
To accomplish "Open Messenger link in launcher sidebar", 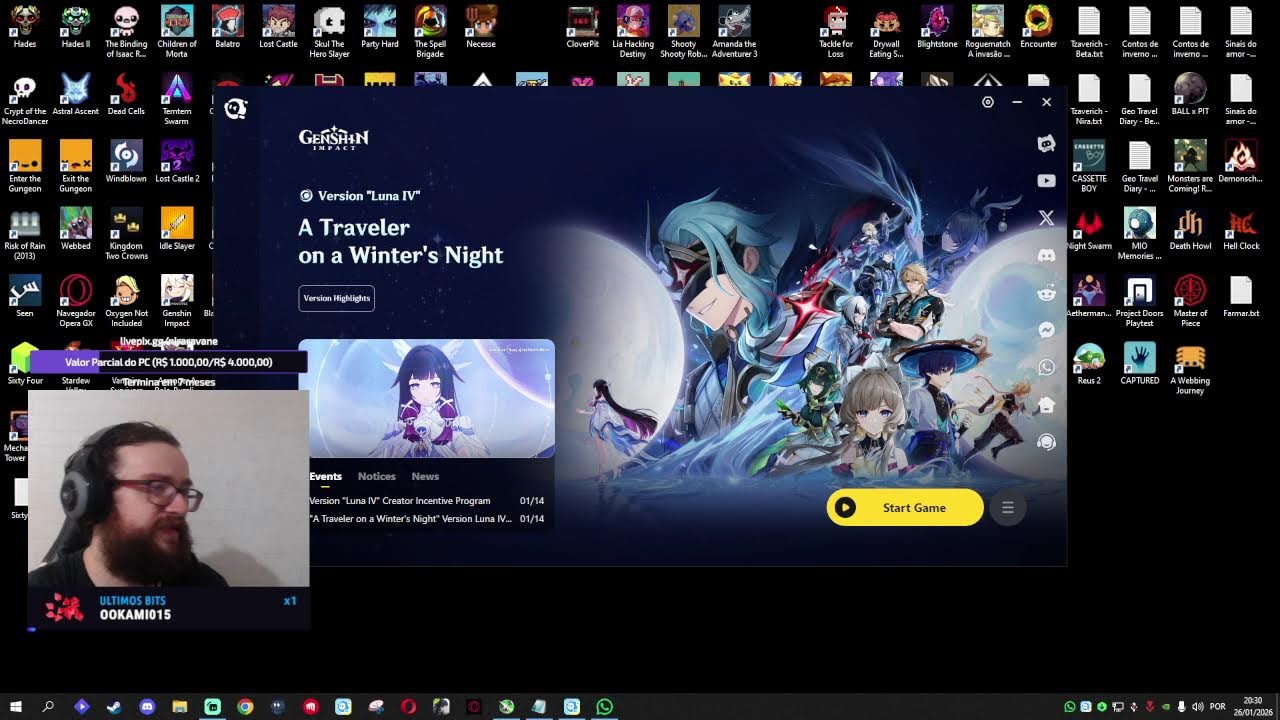I will coord(1046,330).
